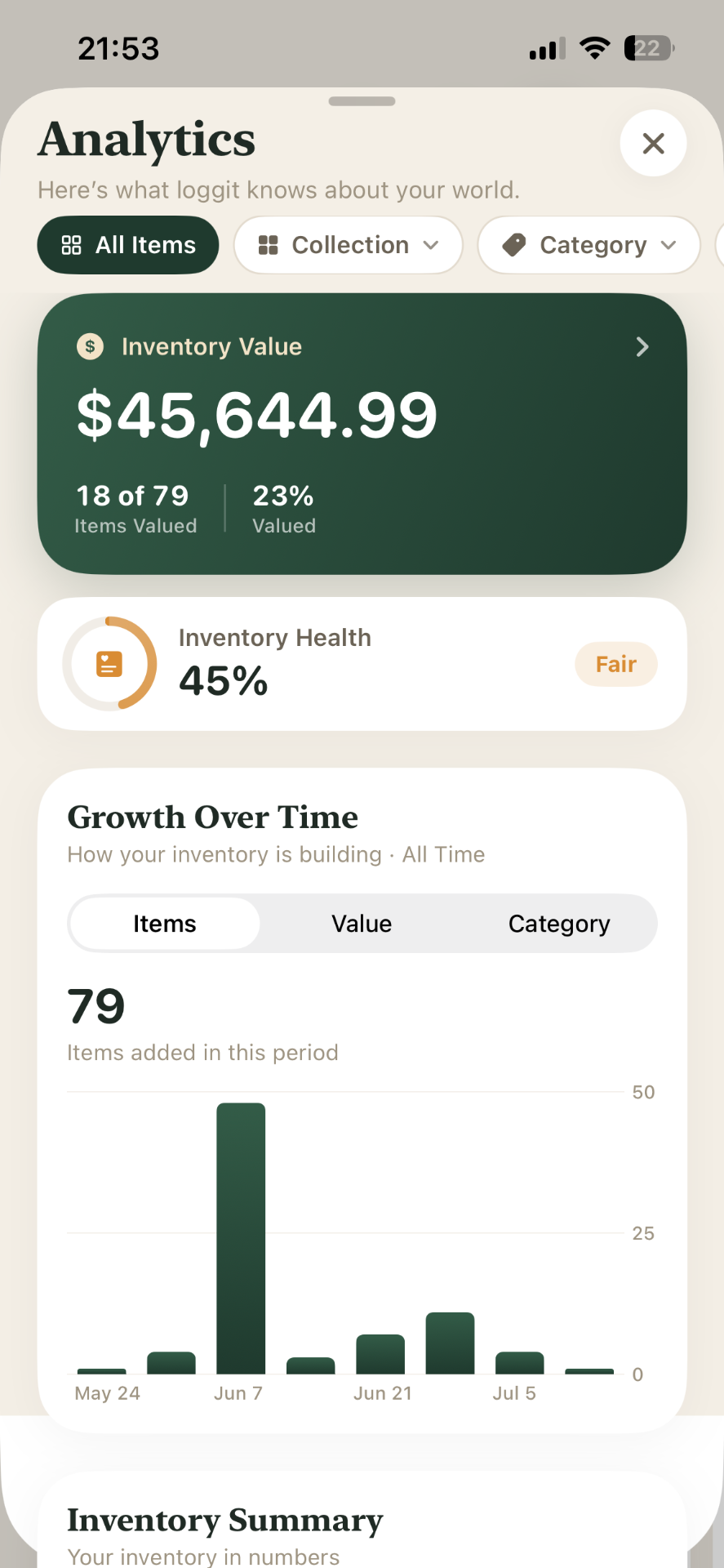The height and width of the screenshot is (1568, 724).
Task: Tap the tallest Jun 7 chart bar
Action: click(x=241, y=1238)
